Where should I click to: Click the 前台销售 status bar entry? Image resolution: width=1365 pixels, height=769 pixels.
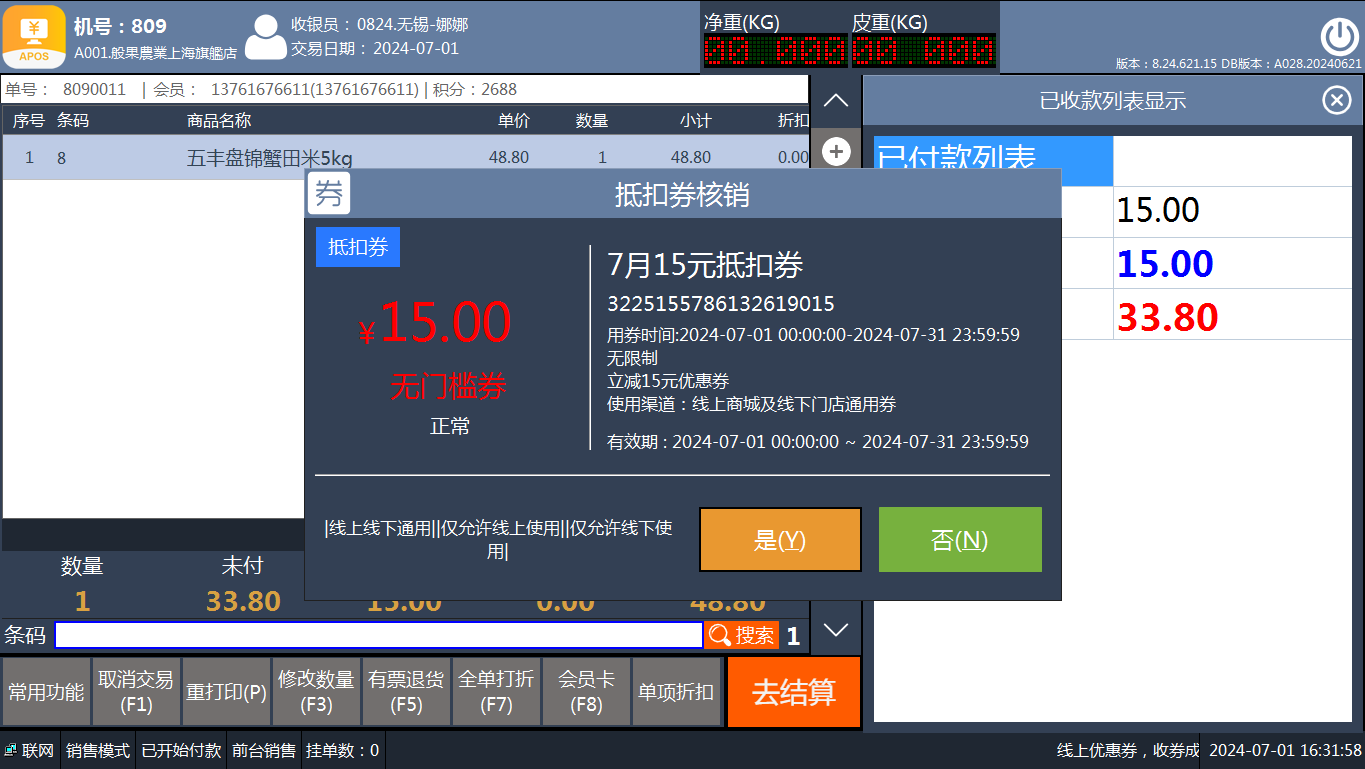point(264,750)
